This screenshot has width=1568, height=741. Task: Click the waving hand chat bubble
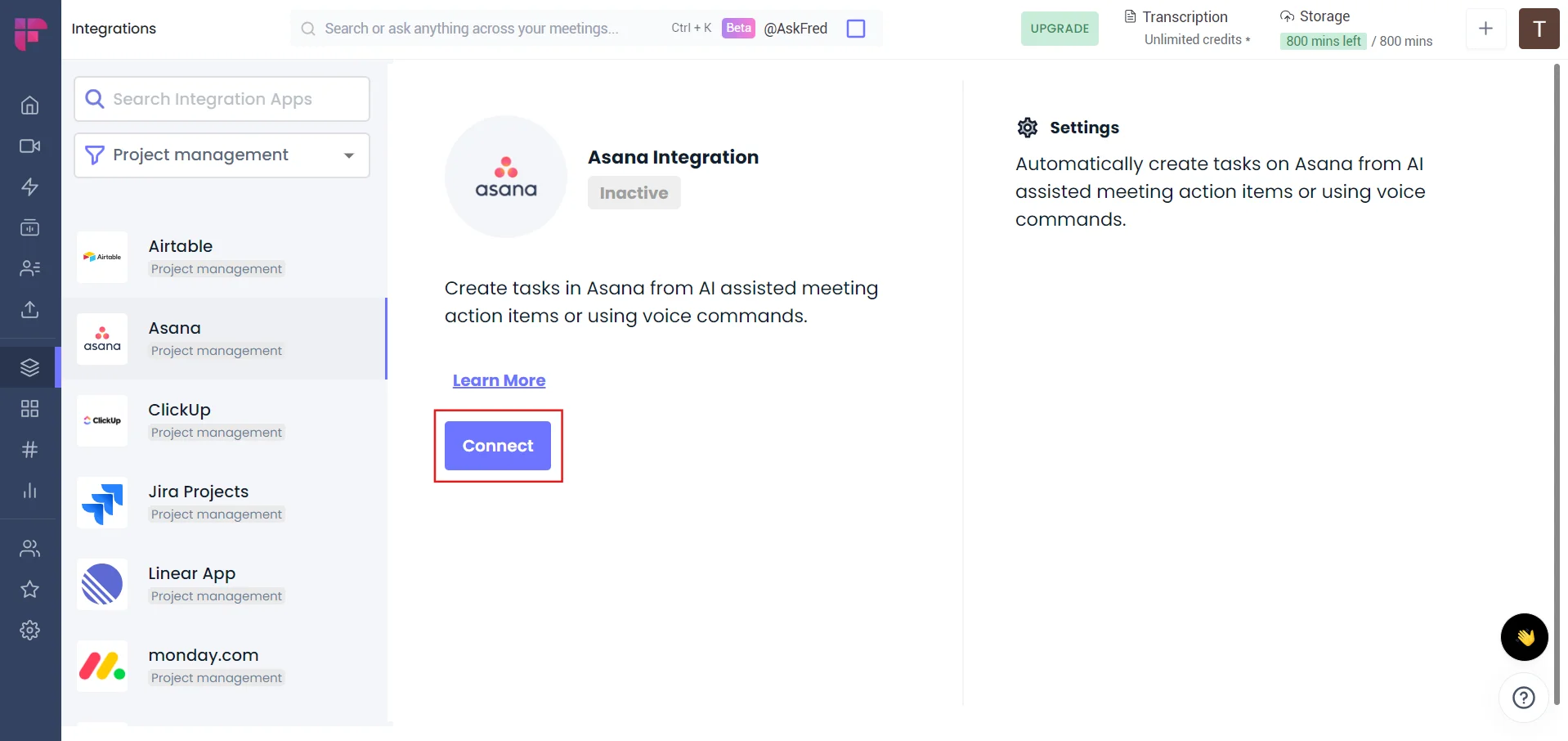[x=1525, y=637]
